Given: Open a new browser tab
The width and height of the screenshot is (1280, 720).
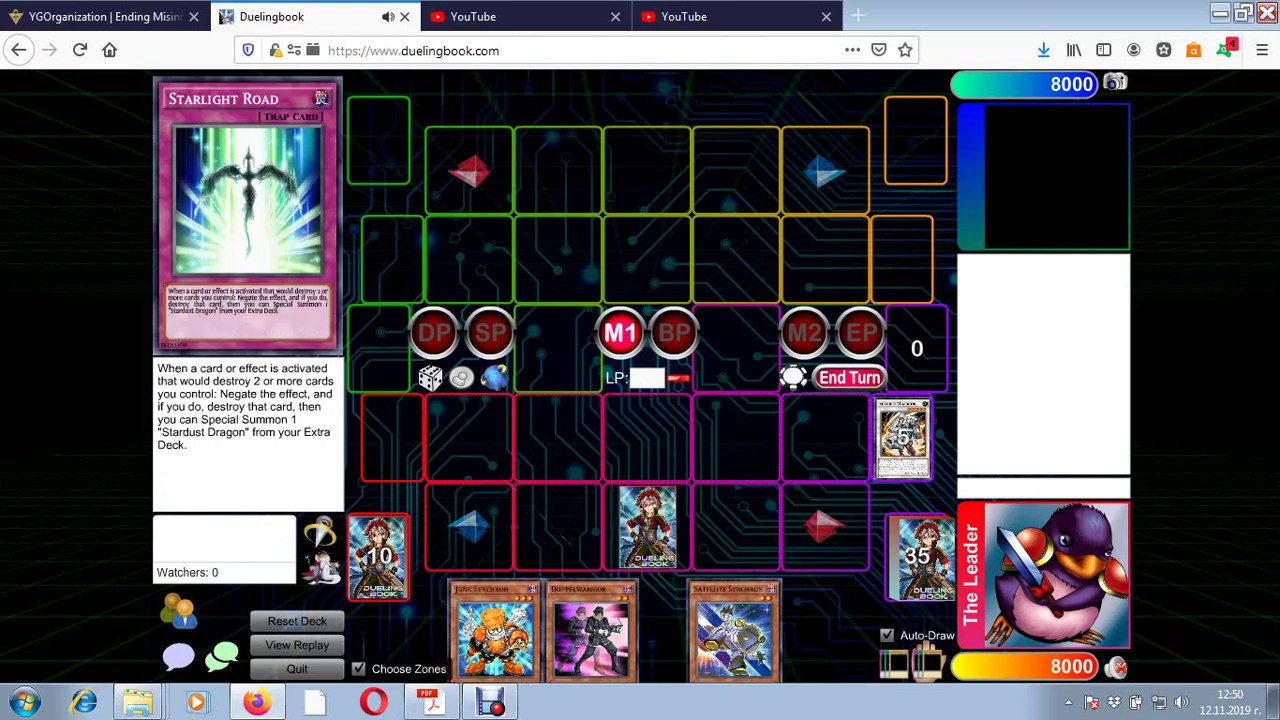Looking at the screenshot, I should coord(859,16).
